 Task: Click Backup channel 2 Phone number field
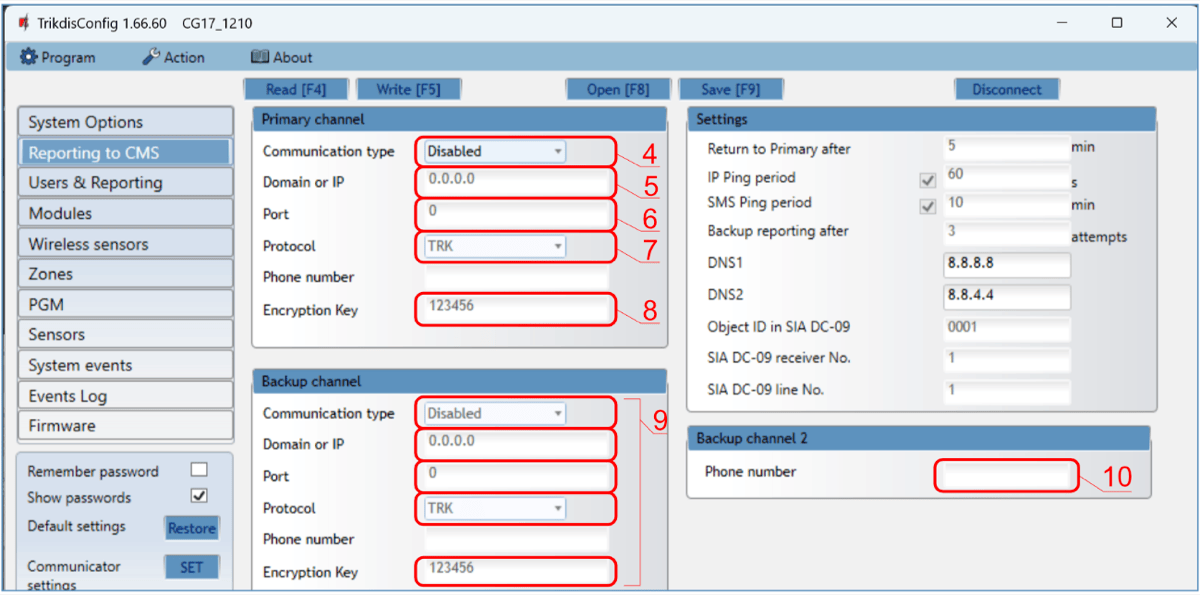pyautogui.click(x=1006, y=475)
